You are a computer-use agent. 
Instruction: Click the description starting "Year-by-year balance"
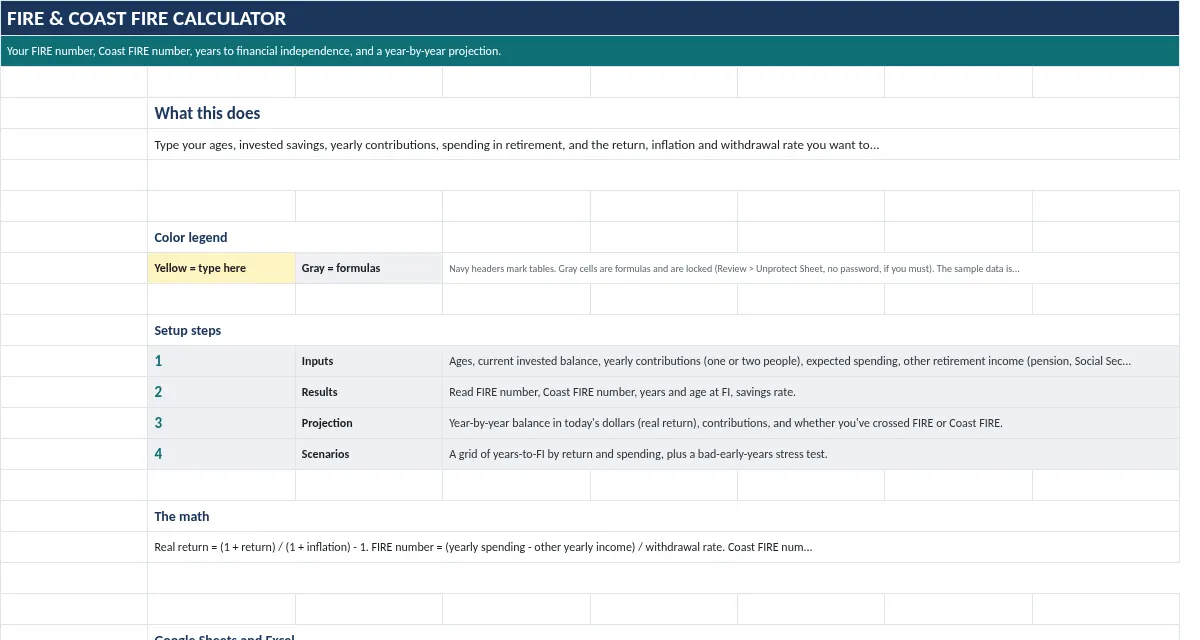811,423
